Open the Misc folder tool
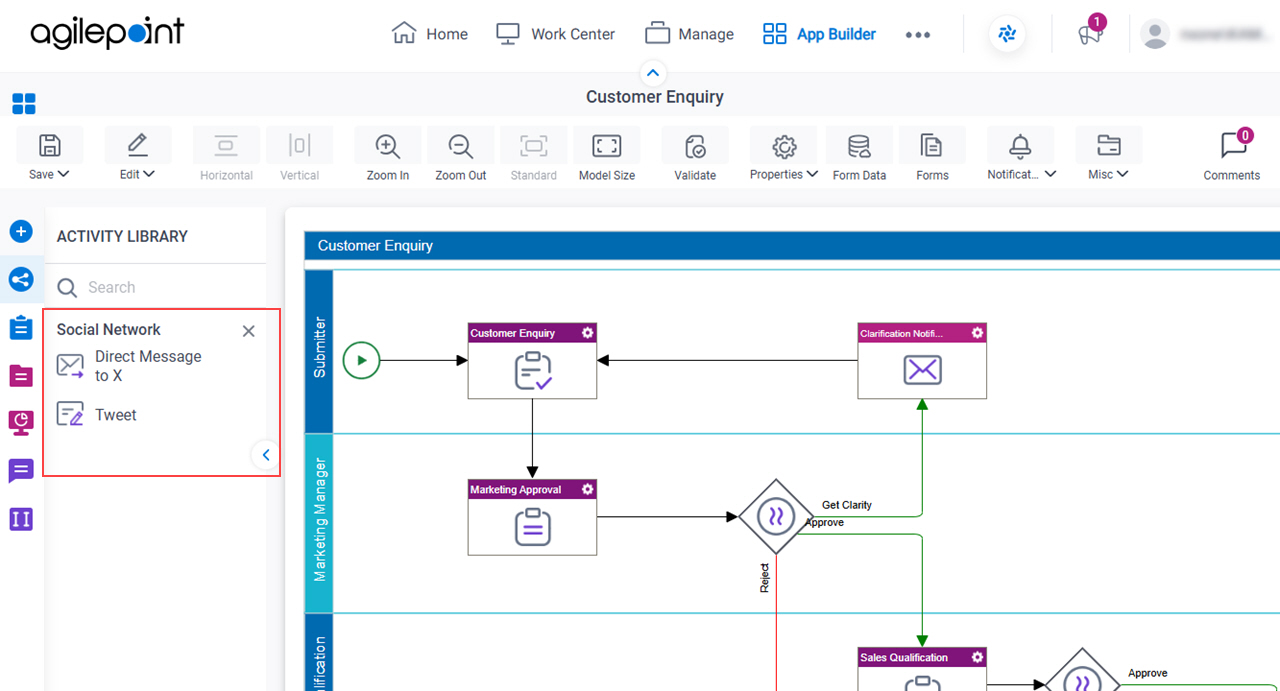Viewport: 1280px width, 691px height. coord(1108,146)
